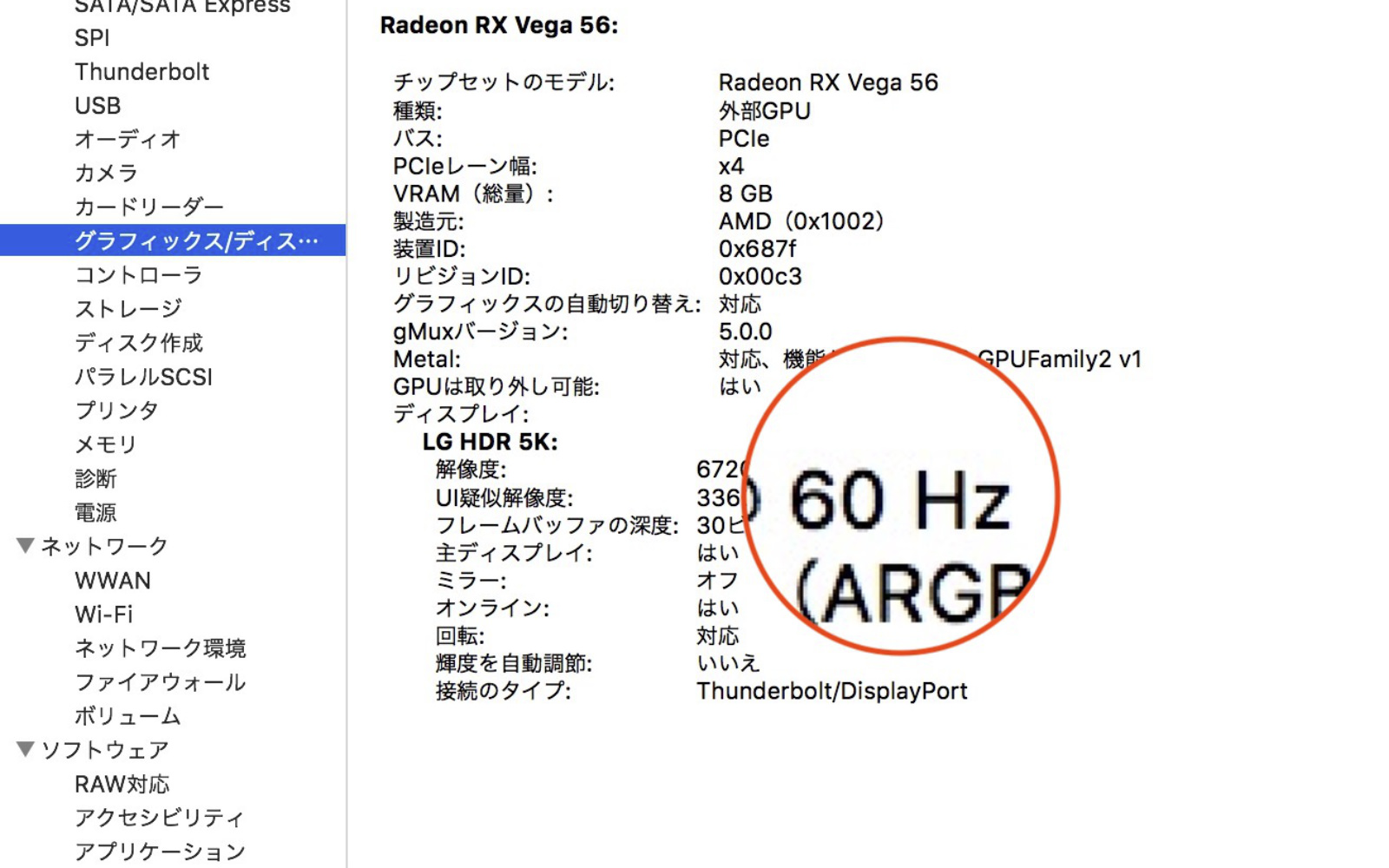Click the 0x687f device ID value
Image resolution: width=1389 pixels, height=868 pixels.
(x=757, y=249)
